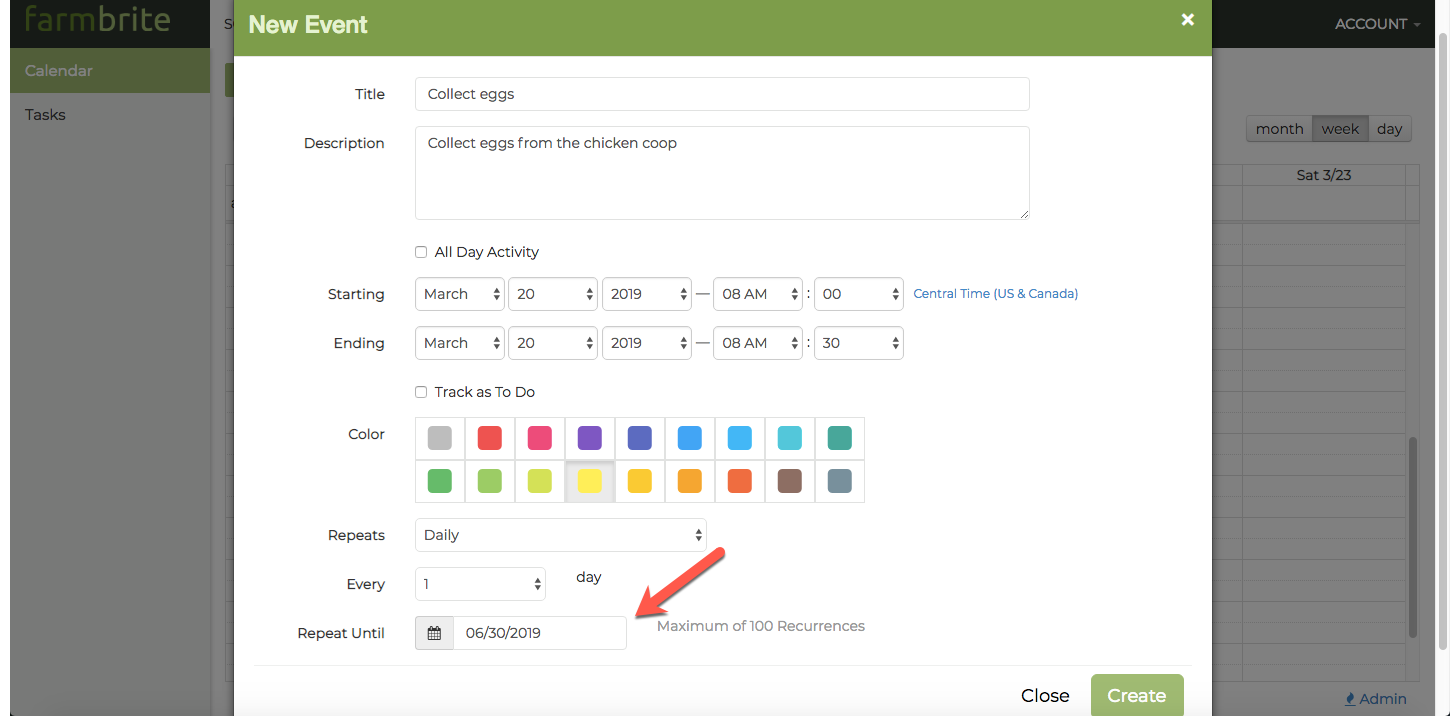
Task: Enable the All Day Activity checkbox
Action: (421, 252)
